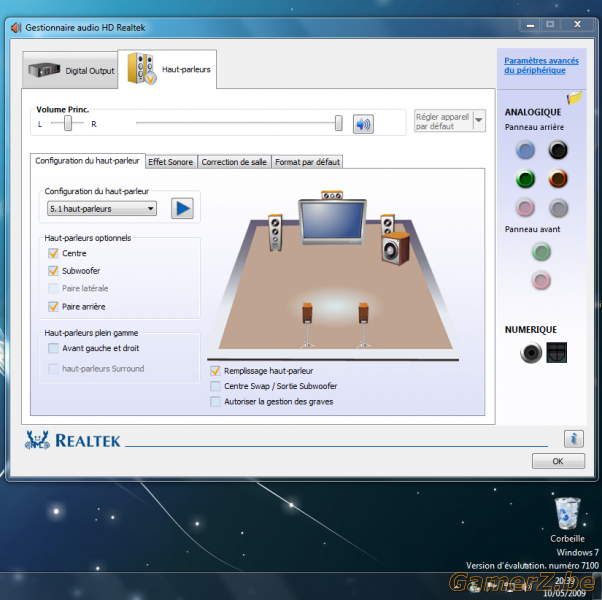Screen dimensions: 602x600
Task: Enable Autoriser la gestion des graves
Action: point(215,402)
